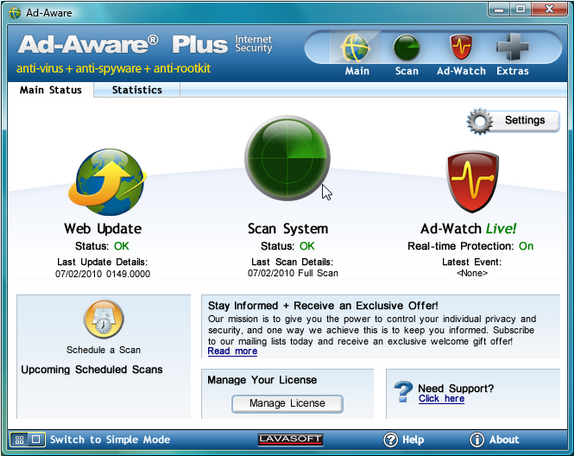Click the Manage License button
Screen dimensions: 575x456
288,404
